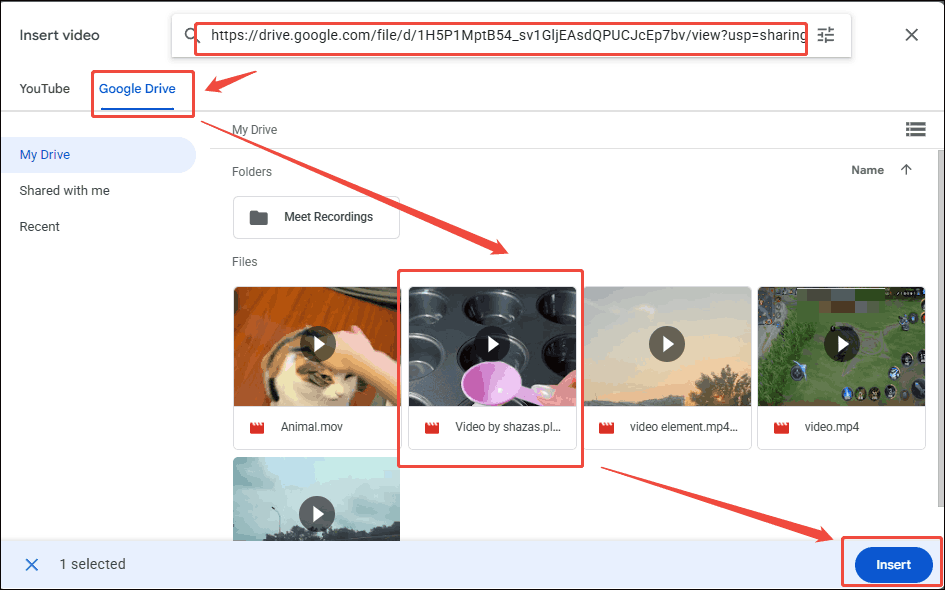The height and width of the screenshot is (590, 945).
Task: Click the Insert video dialog title
Action: [x=60, y=35]
